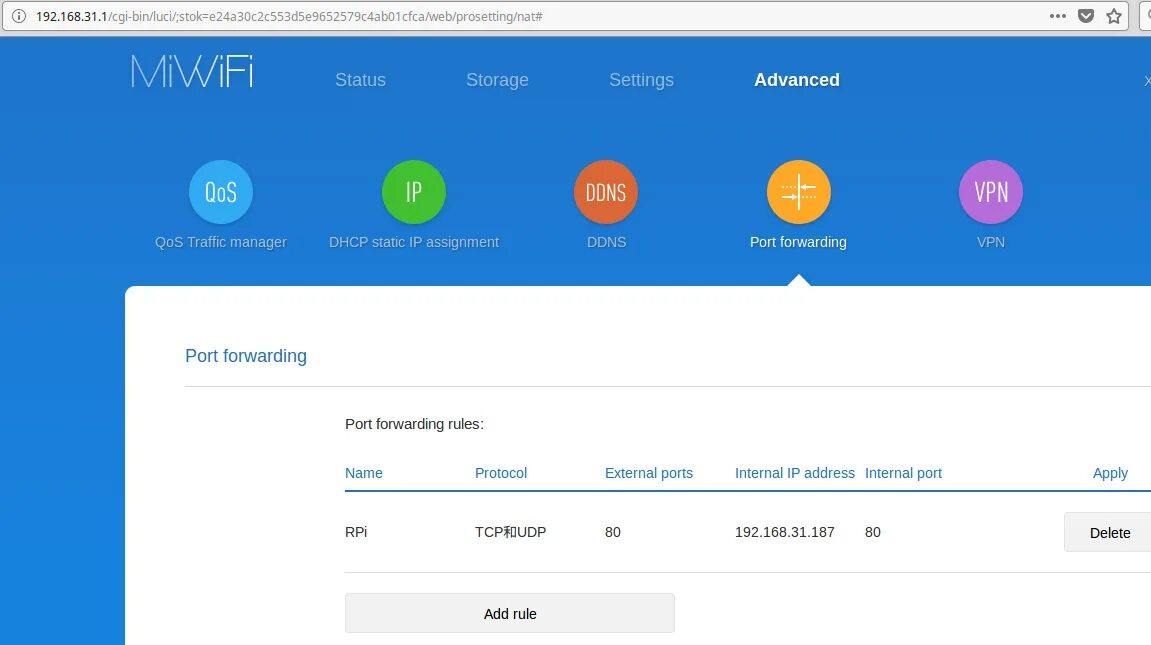The image size is (1151, 645).
Task: Open the page actions three-dot menu
Action: (x=1058, y=16)
